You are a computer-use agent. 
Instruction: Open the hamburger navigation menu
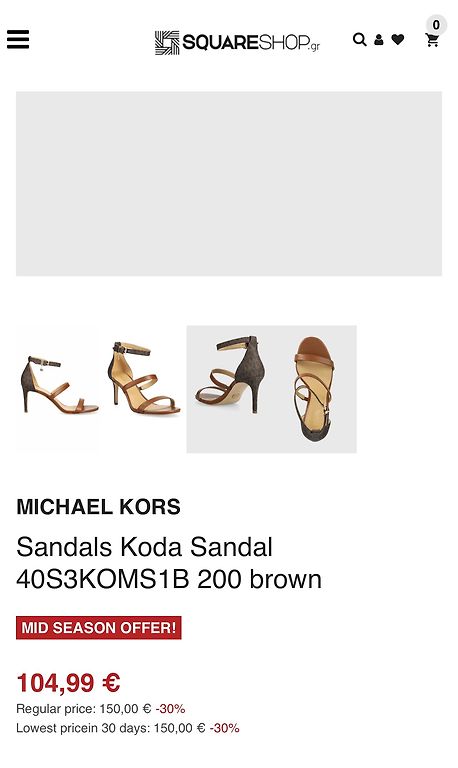(18, 39)
